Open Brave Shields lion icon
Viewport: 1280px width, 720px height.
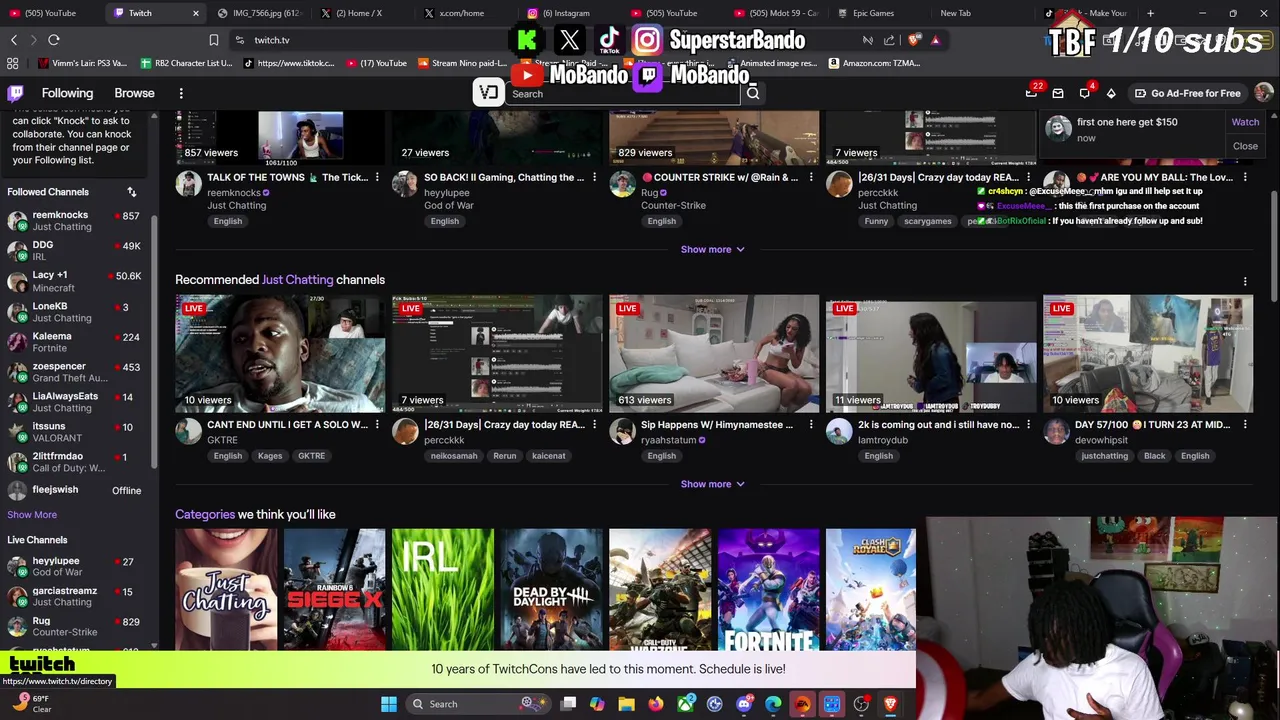pyautogui.click(x=914, y=40)
